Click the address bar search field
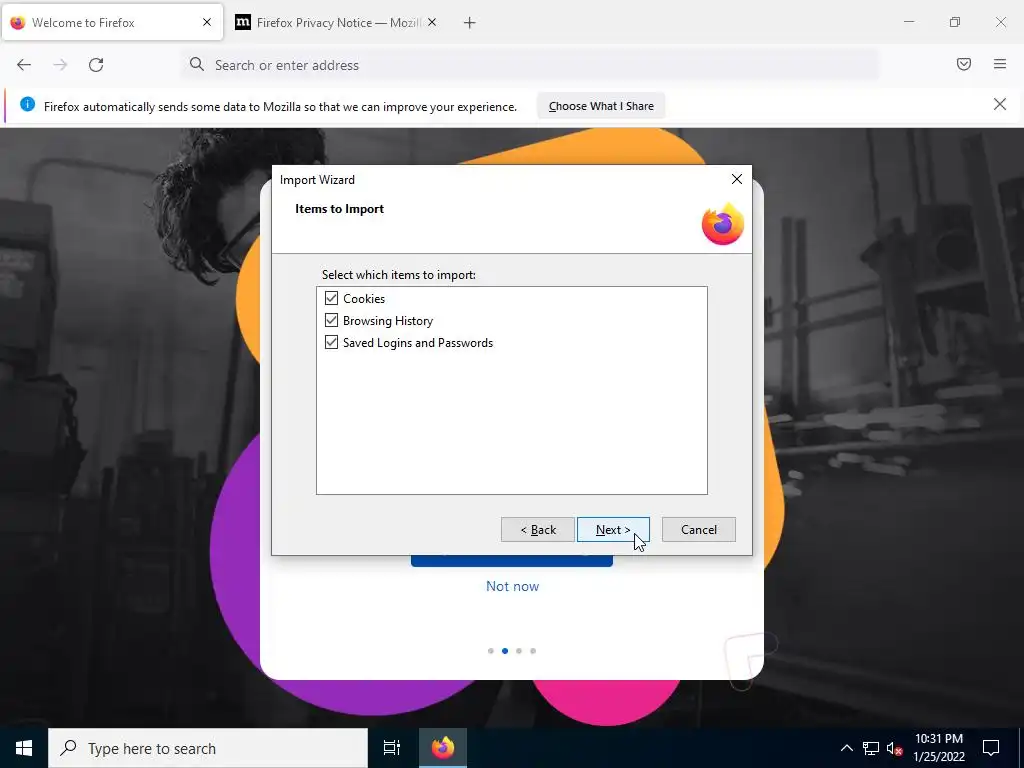This screenshot has height=768, width=1024. (x=530, y=65)
